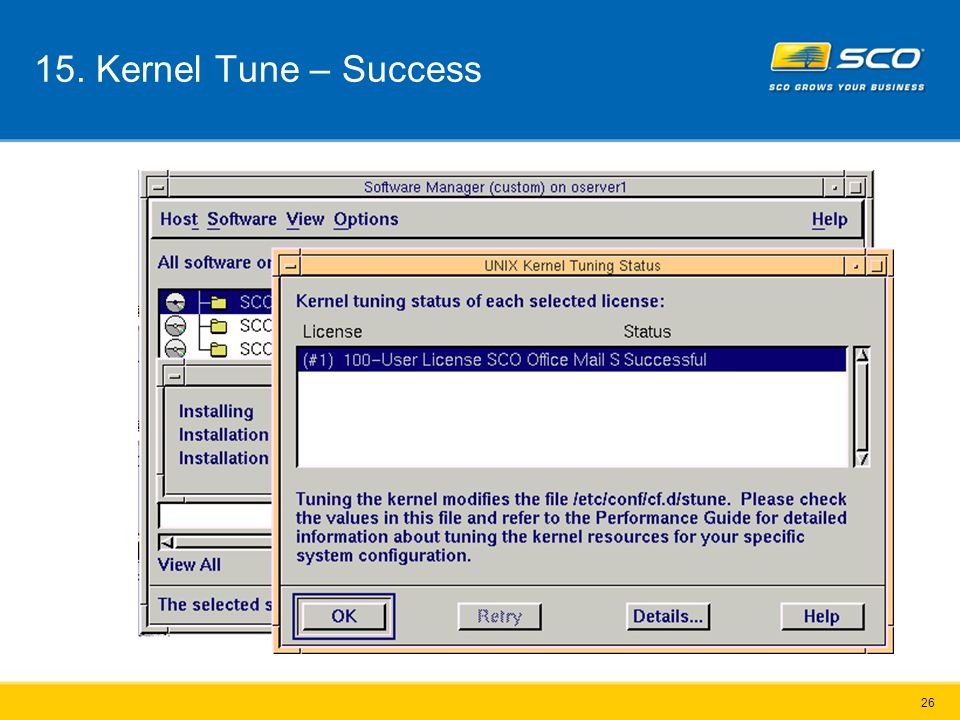Image resolution: width=960 pixels, height=720 pixels.
Task: Click the folder icon in highlighted SCO row
Action: point(219,302)
